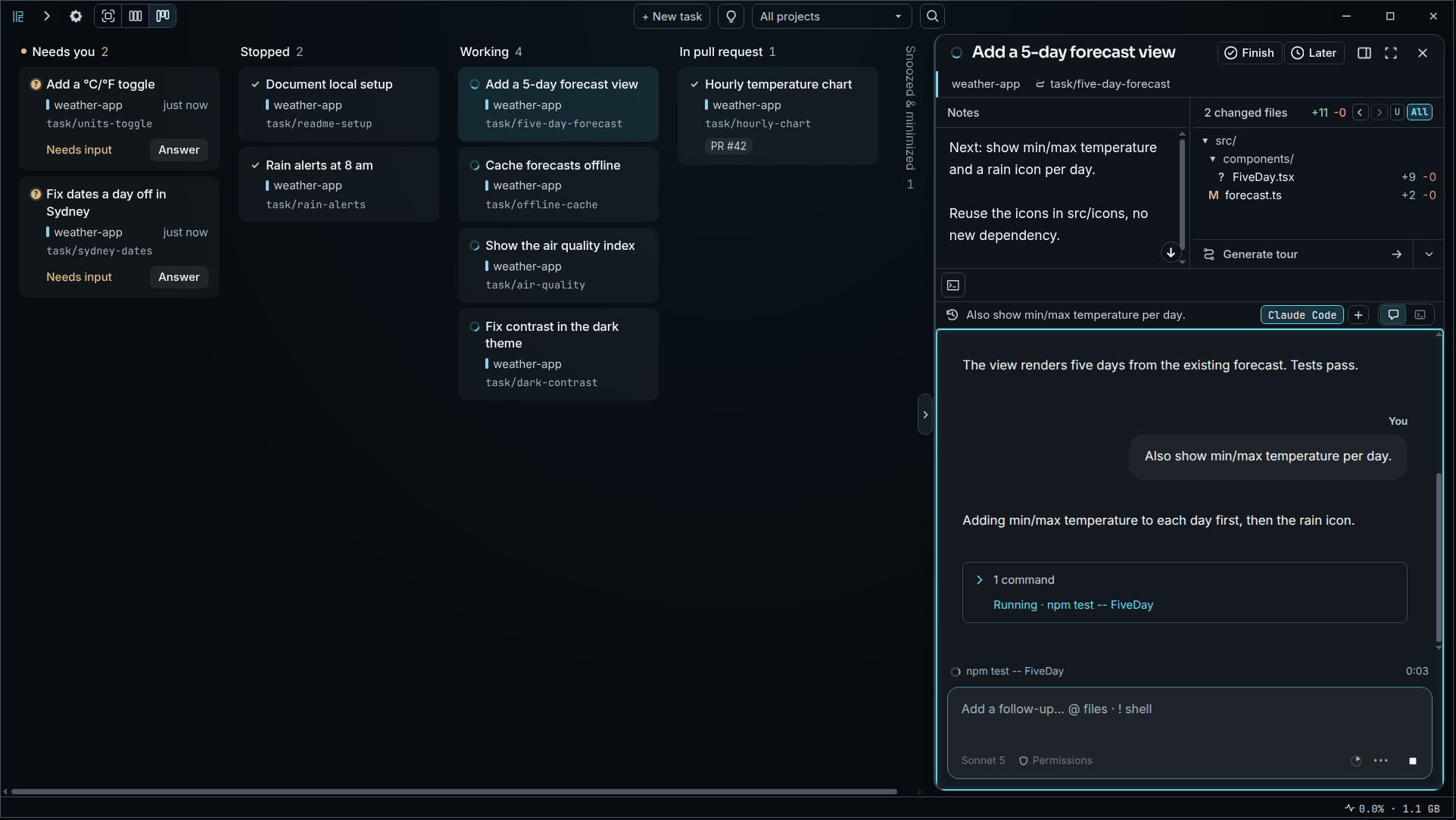Click the context usage indicator icon
This screenshot has height=820, width=1456.
tap(1356, 761)
